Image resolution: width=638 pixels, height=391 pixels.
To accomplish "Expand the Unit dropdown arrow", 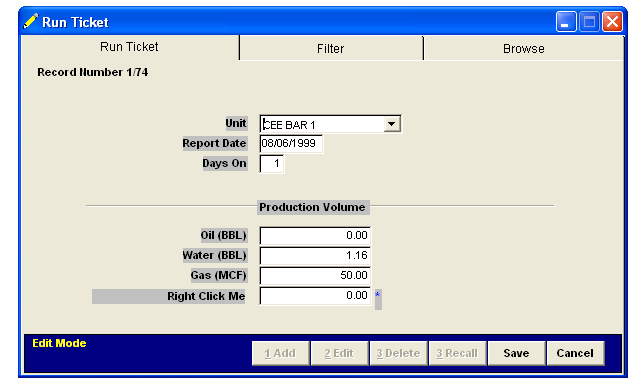I will click(392, 124).
